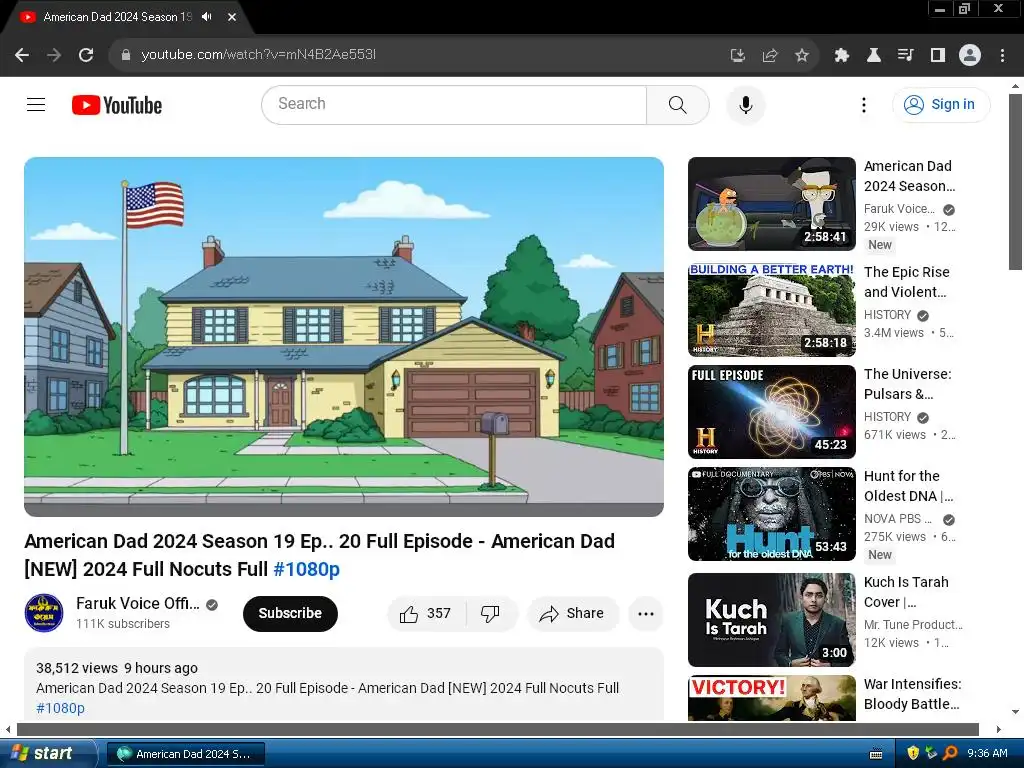
Task: Open The Universe: Pulsars thumbnail
Action: coord(772,411)
